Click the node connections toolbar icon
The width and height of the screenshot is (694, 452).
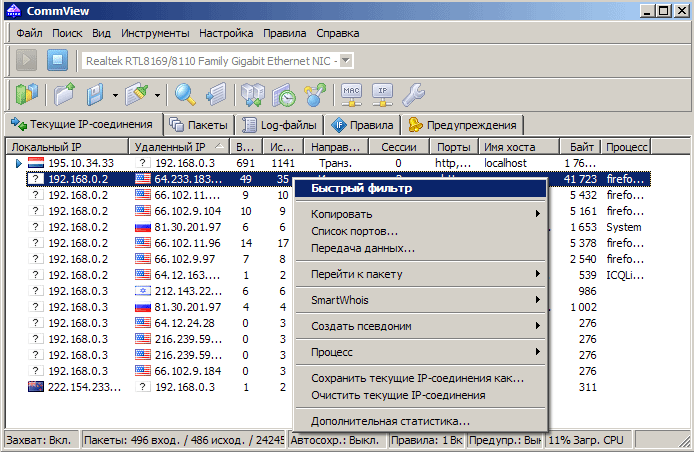[x=315, y=94]
